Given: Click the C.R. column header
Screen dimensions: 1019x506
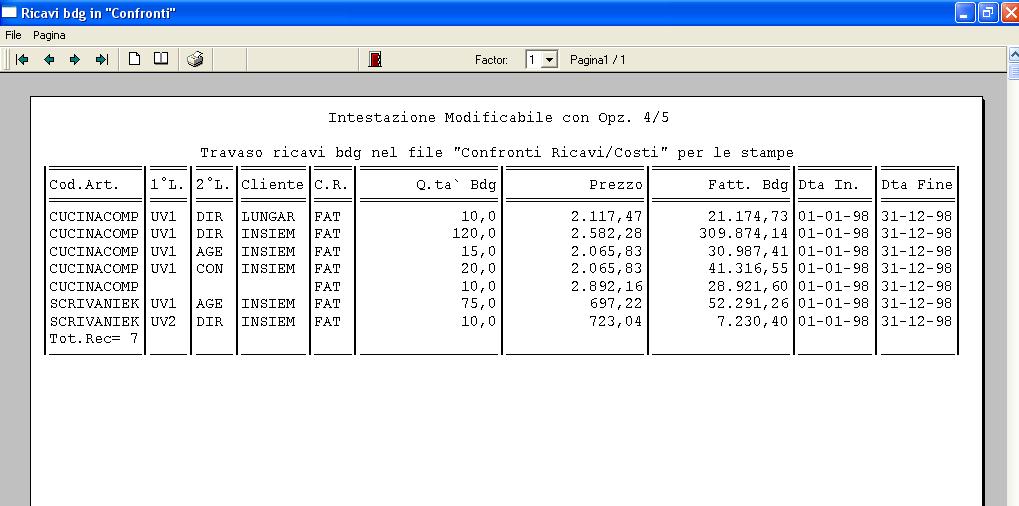Looking at the screenshot, I should [x=331, y=184].
